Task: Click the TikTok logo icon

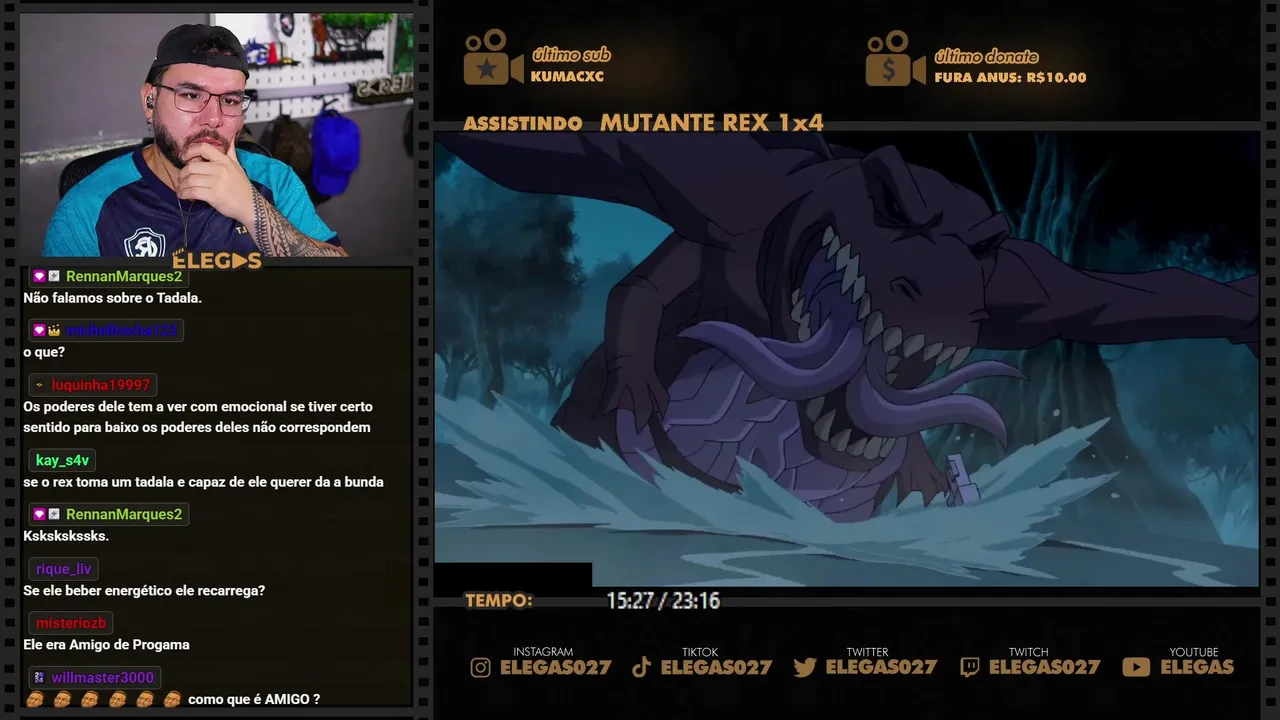Action: [x=642, y=667]
